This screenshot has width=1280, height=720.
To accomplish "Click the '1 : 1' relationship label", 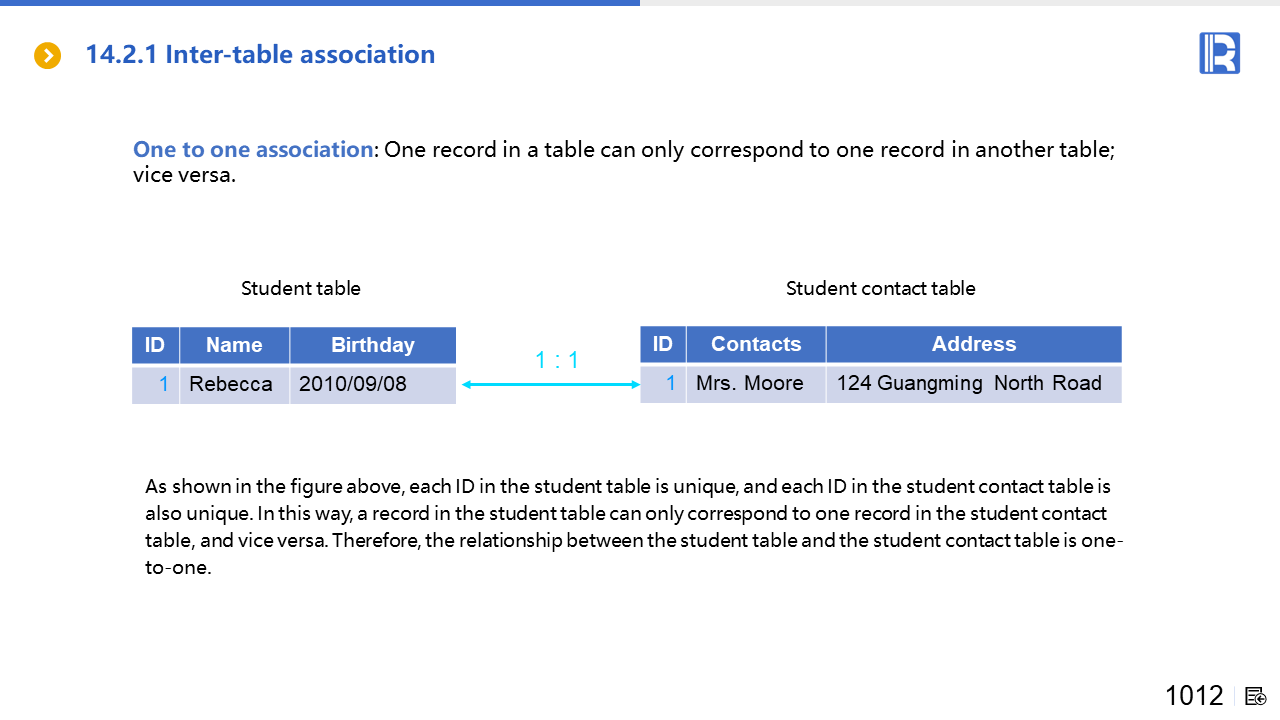I will coord(557,360).
